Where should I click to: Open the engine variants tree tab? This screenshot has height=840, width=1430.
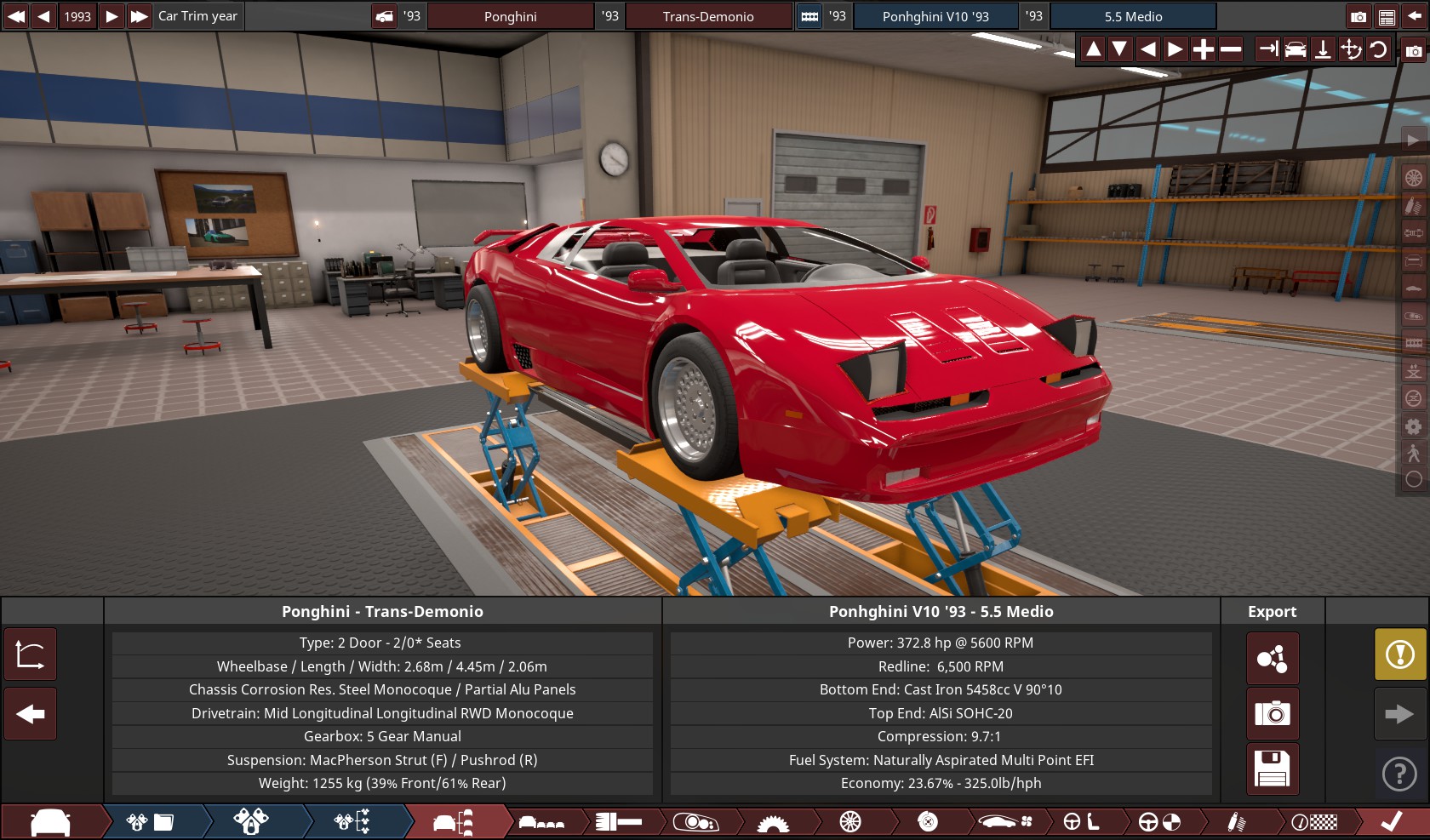352,822
